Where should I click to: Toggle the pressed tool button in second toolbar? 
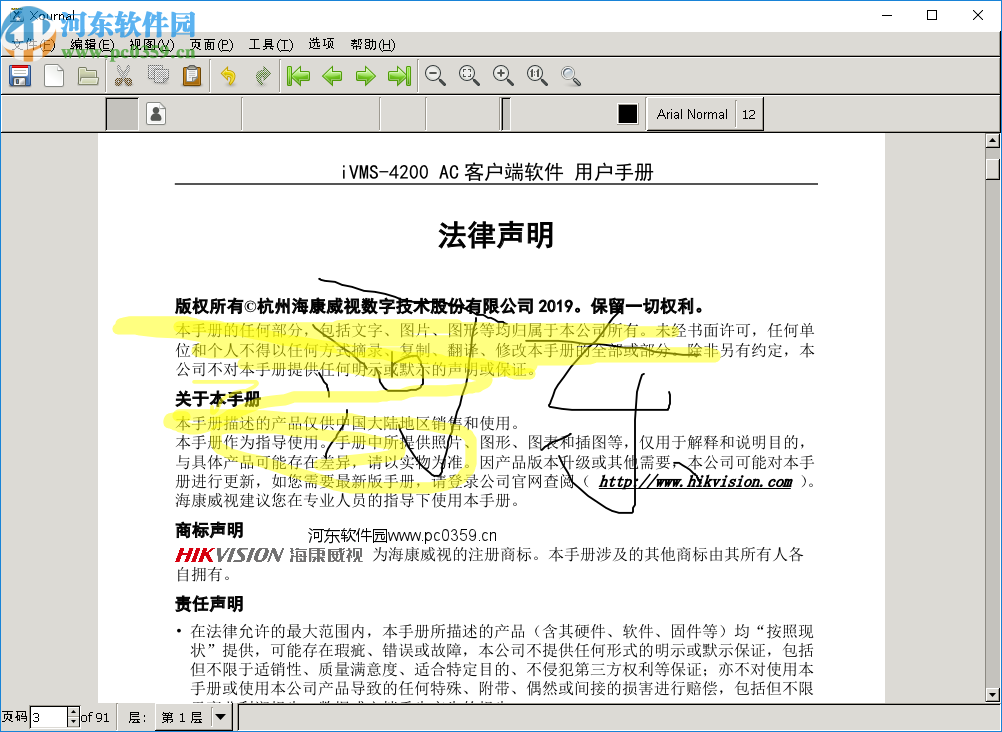121,114
